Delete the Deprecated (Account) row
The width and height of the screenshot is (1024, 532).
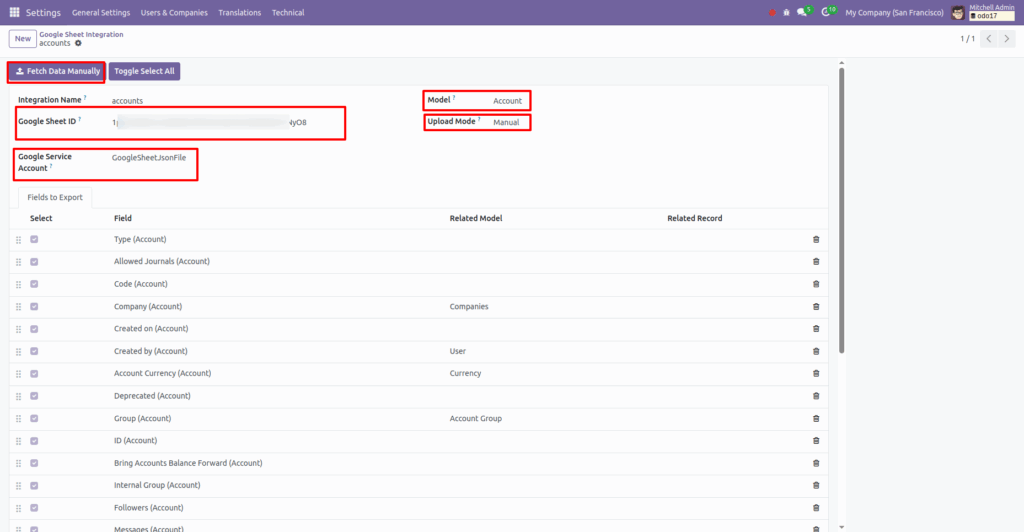816,396
